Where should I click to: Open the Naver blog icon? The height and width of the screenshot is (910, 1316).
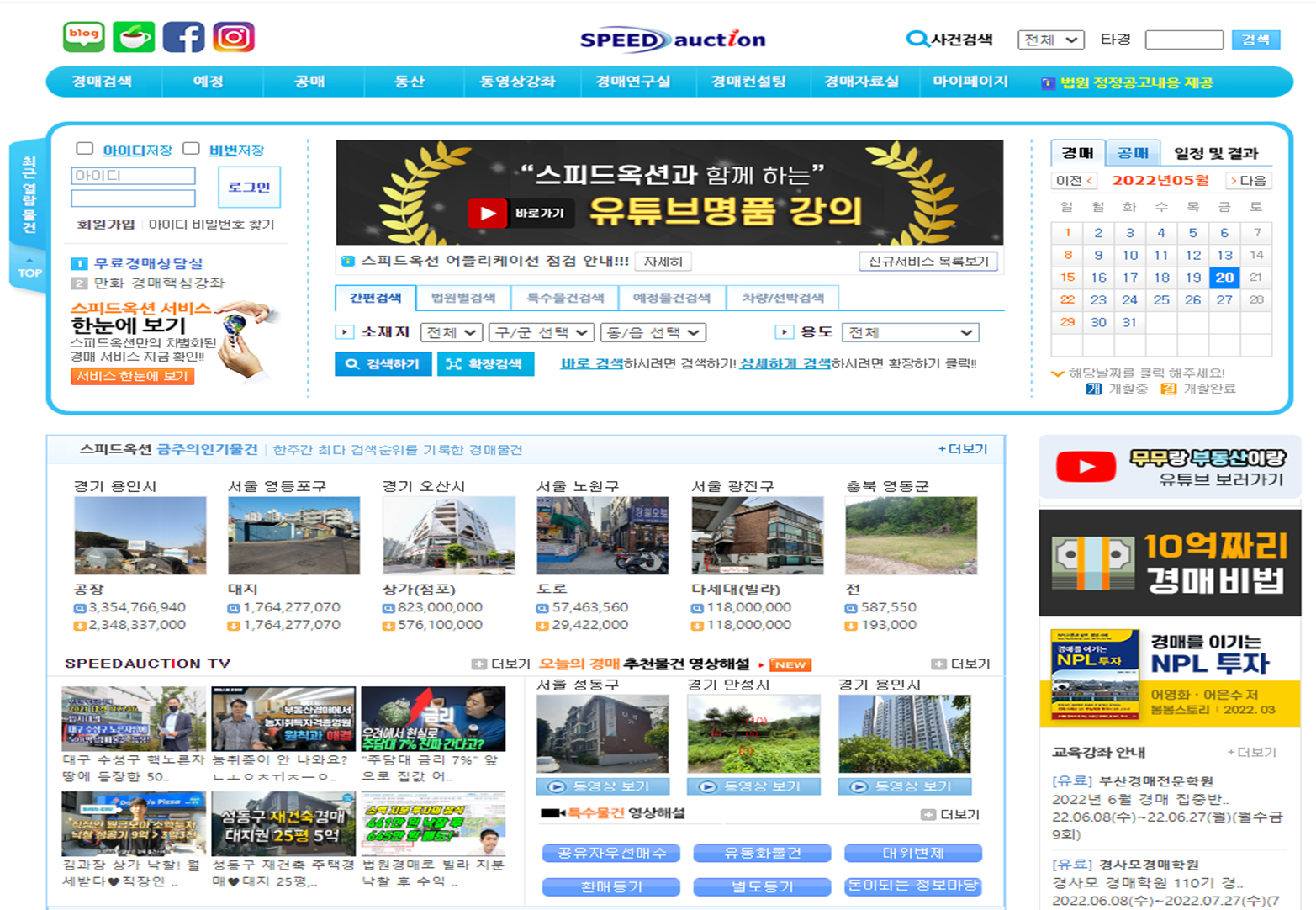tap(84, 37)
